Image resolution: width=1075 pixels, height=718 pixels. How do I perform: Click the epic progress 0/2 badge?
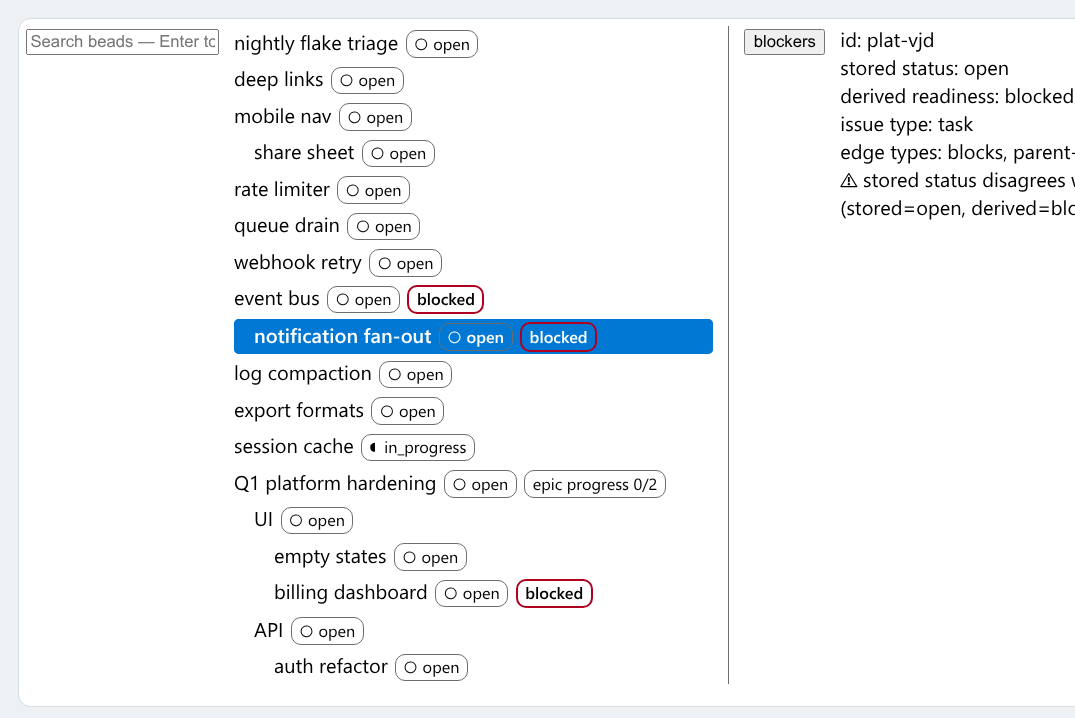coord(594,485)
